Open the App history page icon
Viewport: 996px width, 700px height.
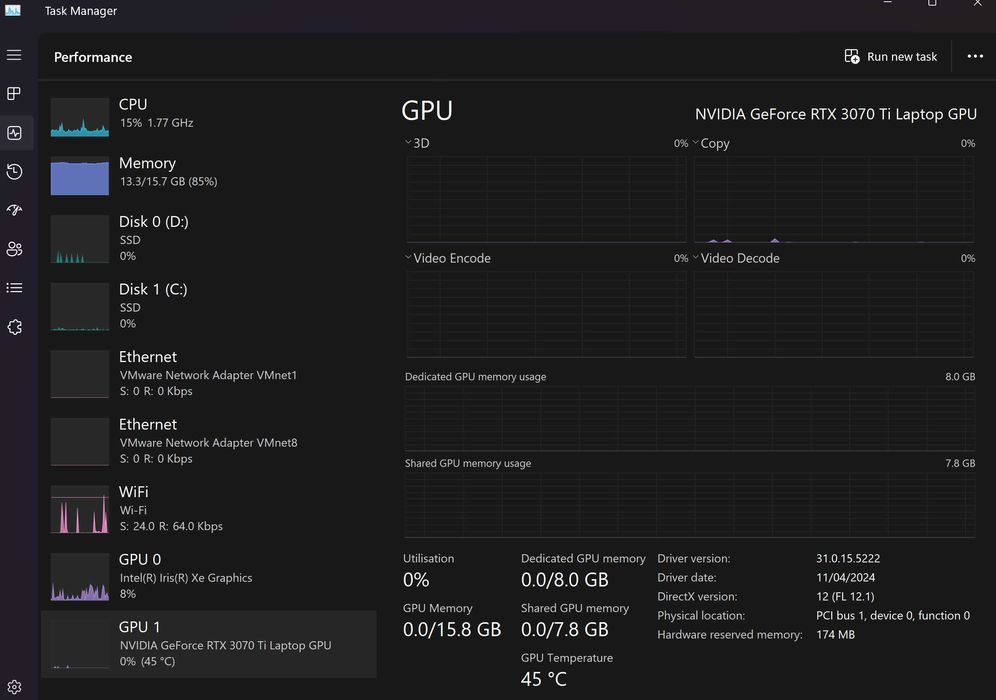[x=14, y=172]
